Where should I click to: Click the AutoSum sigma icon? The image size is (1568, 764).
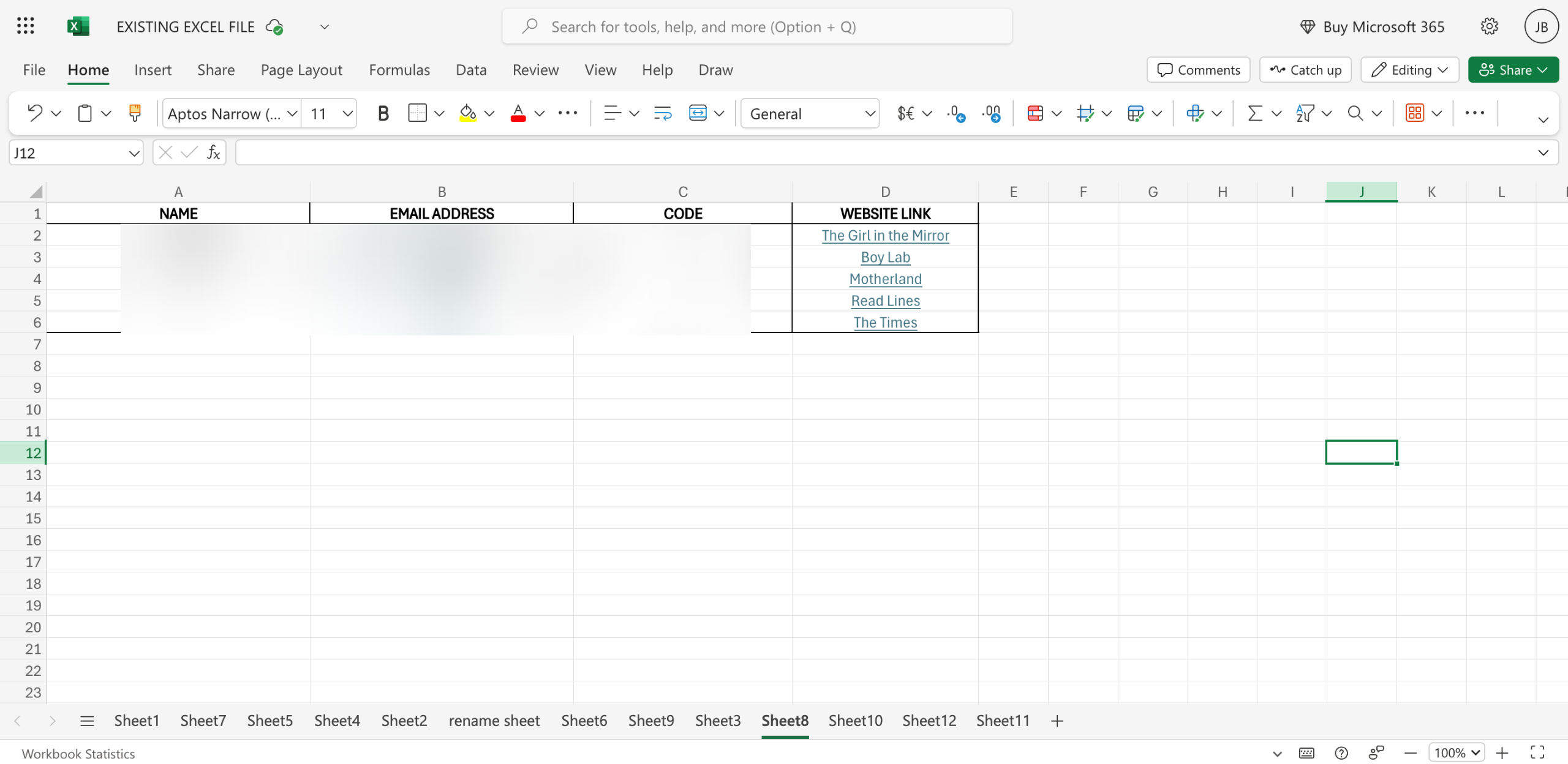tap(1255, 113)
